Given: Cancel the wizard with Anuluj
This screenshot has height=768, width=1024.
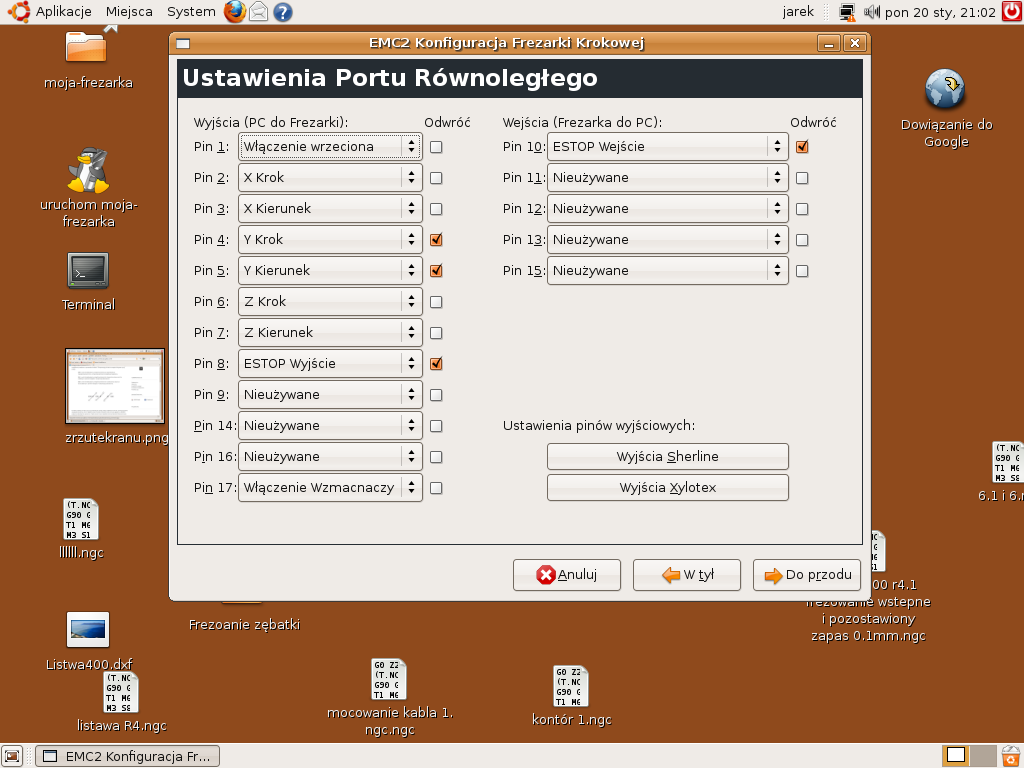Looking at the screenshot, I should 567,575.
